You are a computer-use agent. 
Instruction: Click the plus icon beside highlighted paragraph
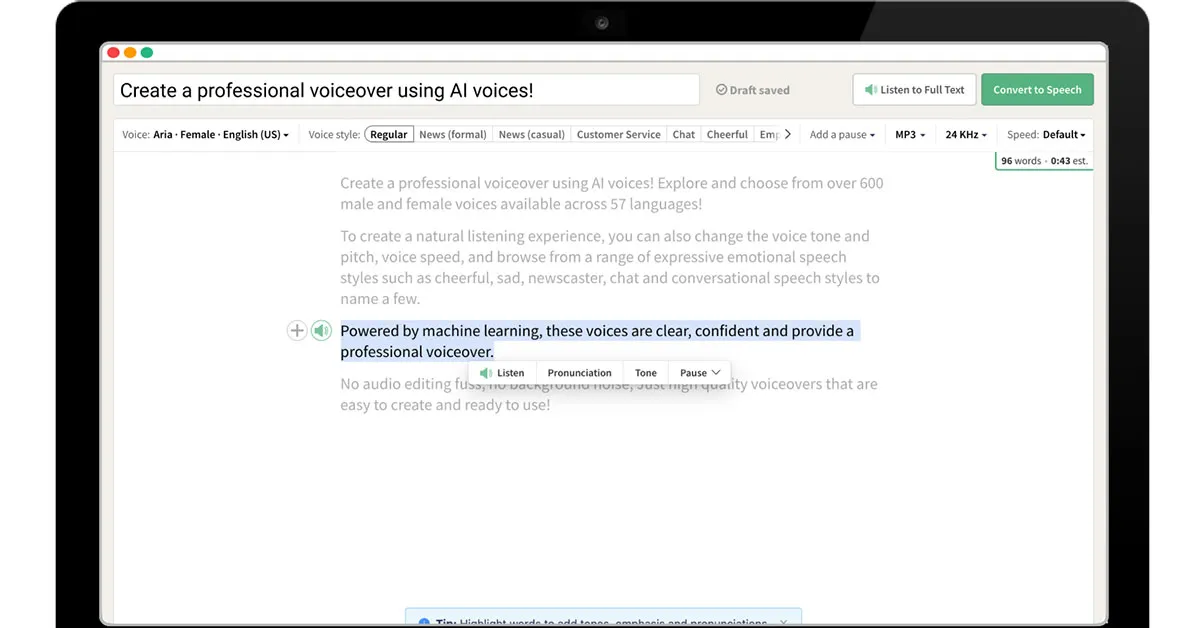click(297, 331)
